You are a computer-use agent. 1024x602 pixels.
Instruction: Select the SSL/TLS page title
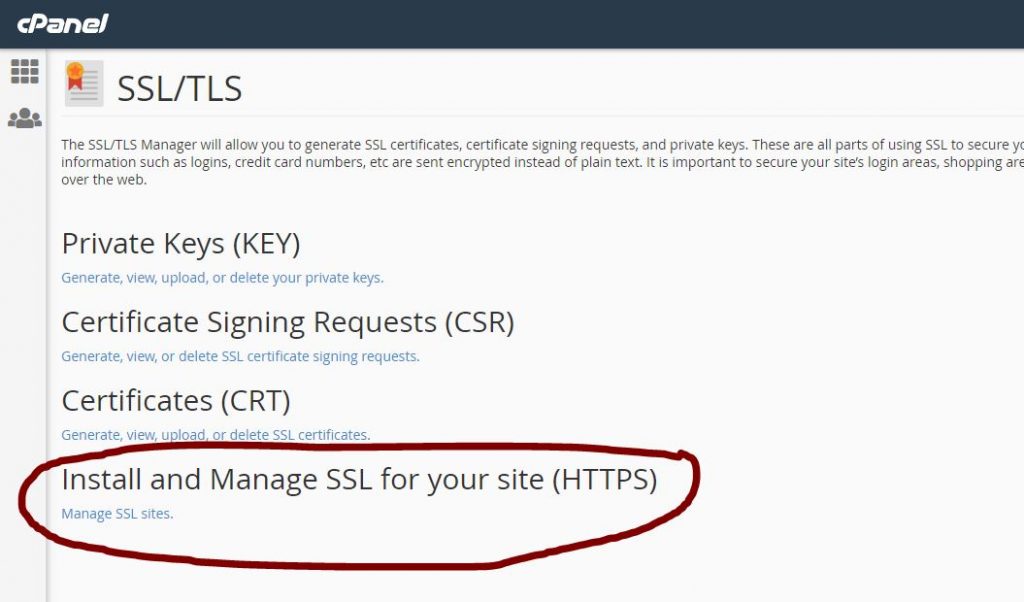(x=180, y=88)
